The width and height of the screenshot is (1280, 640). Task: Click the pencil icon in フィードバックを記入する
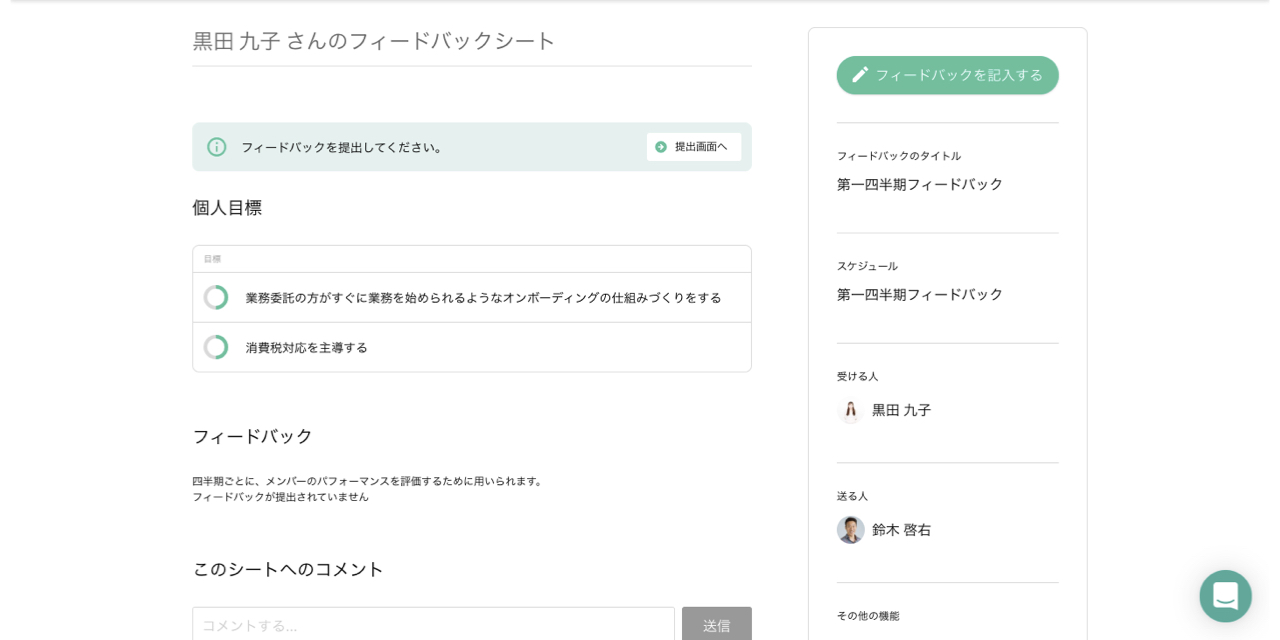860,75
